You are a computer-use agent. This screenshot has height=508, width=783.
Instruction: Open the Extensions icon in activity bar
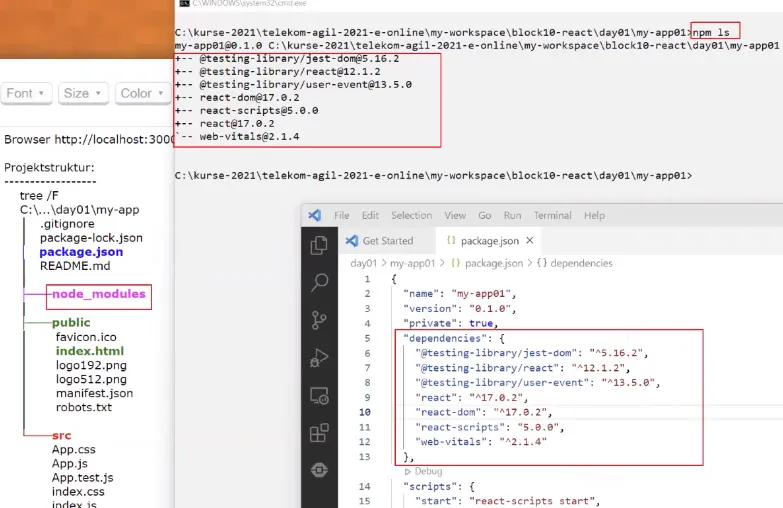pyautogui.click(x=319, y=433)
